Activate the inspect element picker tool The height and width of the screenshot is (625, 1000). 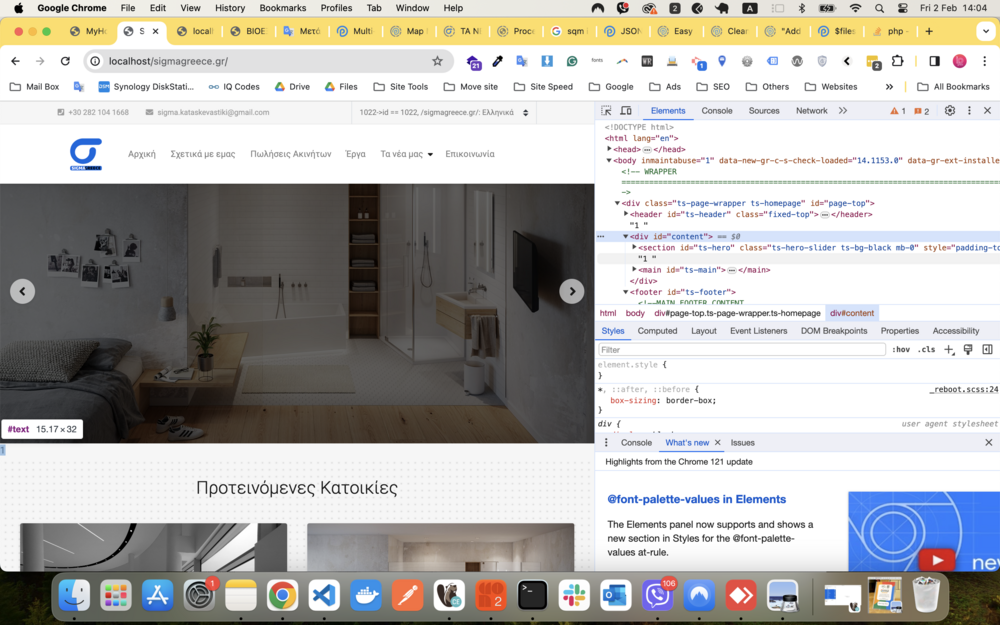606,111
